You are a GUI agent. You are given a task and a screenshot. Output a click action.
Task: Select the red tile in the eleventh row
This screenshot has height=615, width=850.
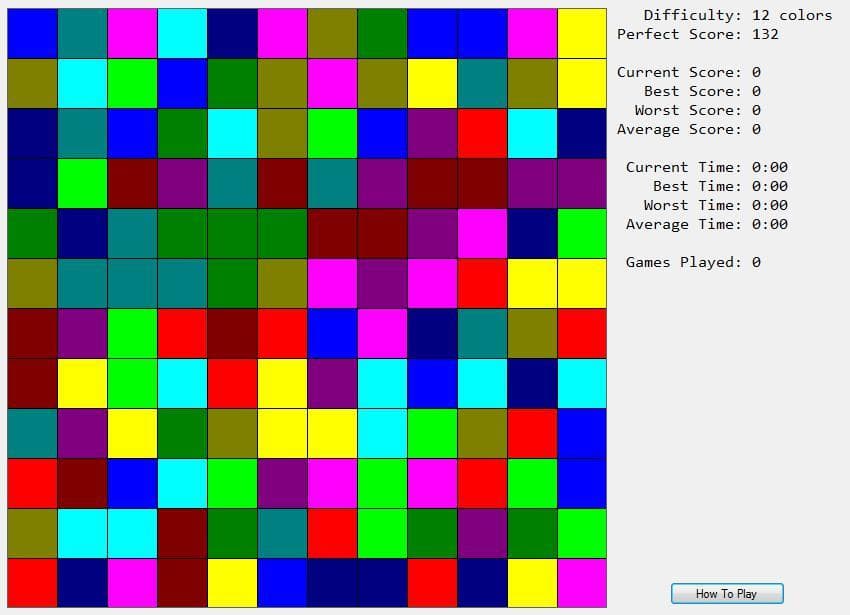(x=332, y=533)
